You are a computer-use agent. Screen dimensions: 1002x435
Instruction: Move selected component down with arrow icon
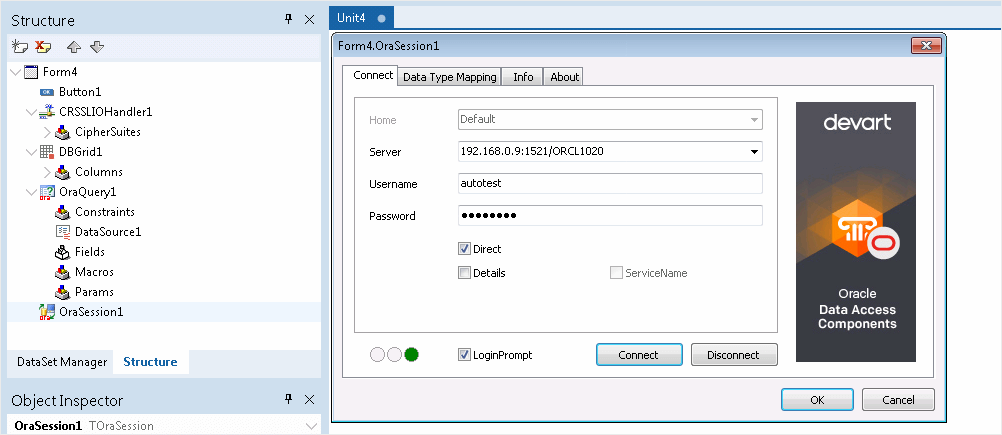96,47
